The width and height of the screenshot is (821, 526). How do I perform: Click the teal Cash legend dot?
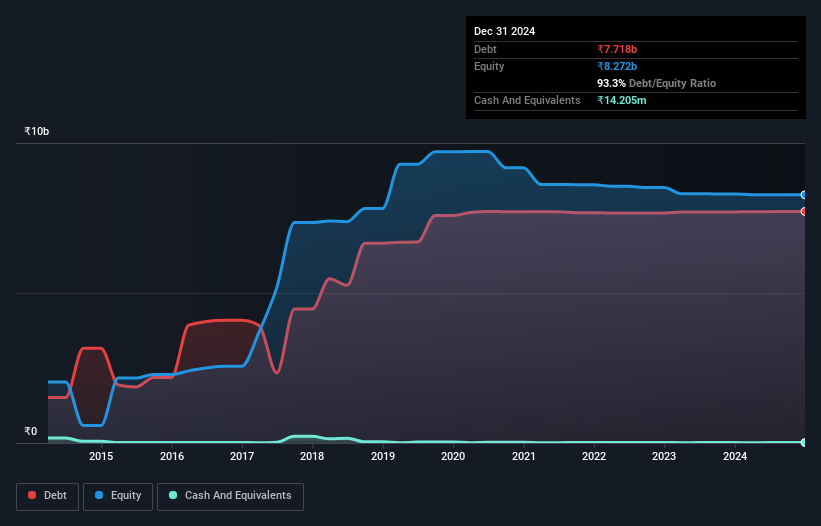point(173,495)
